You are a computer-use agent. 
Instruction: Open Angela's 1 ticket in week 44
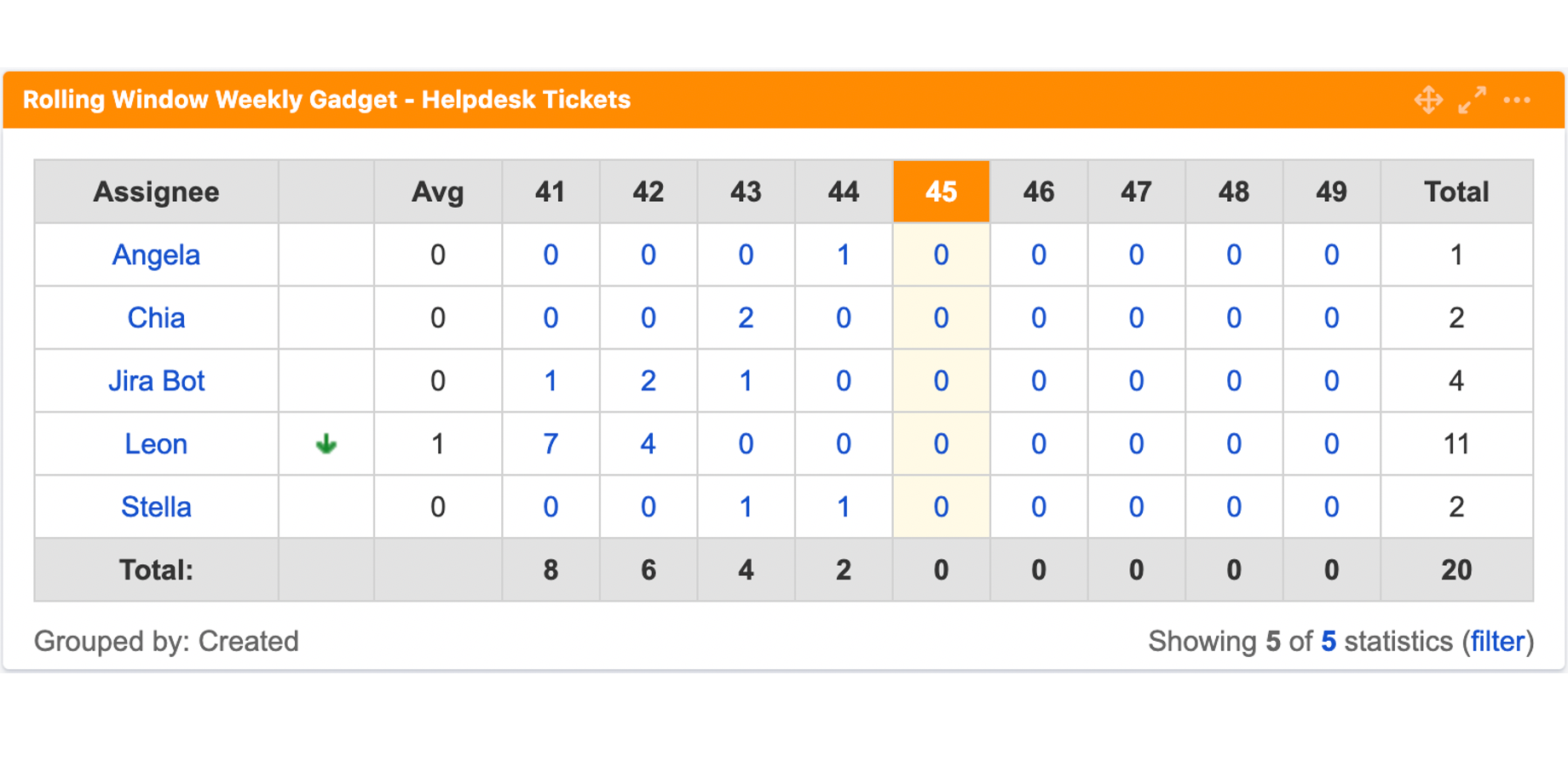coord(843,255)
